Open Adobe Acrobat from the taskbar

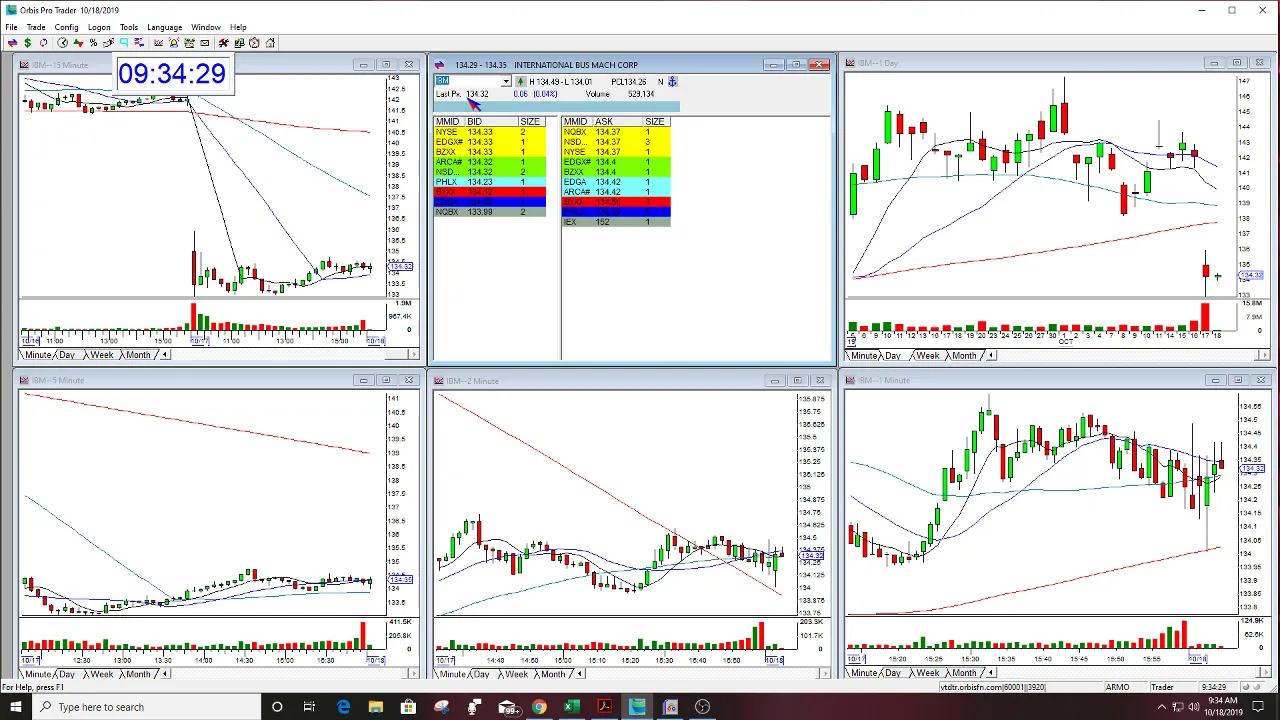click(x=604, y=707)
